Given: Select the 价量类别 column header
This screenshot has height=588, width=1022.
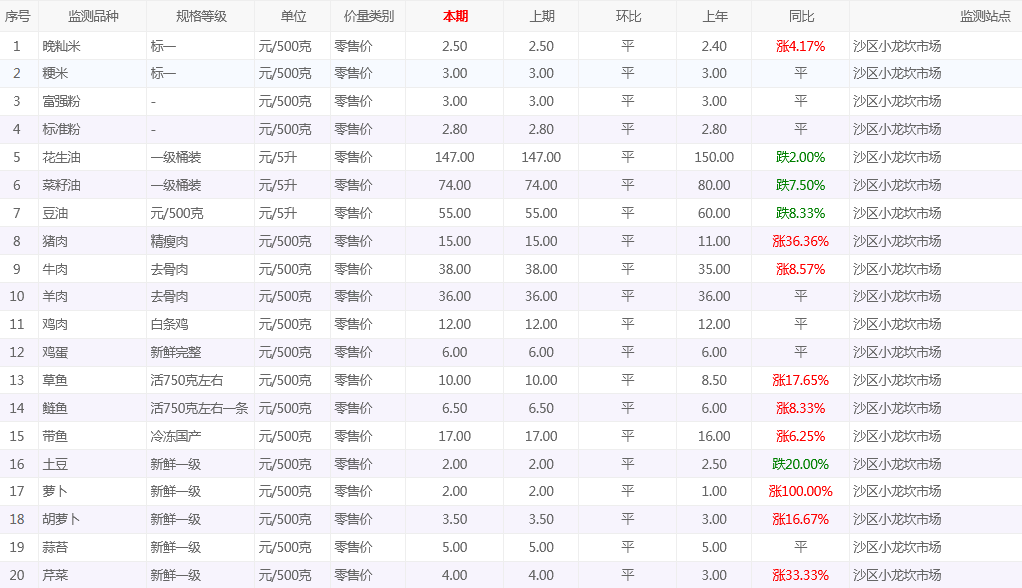Looking at the screenshot, I should (369, 16).
